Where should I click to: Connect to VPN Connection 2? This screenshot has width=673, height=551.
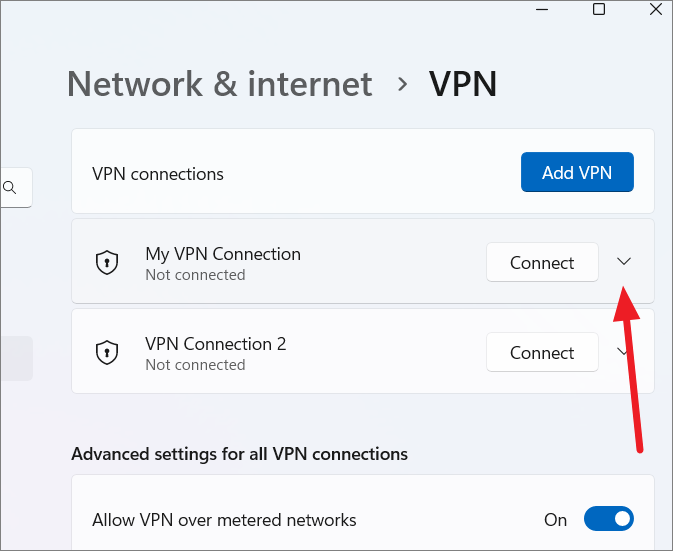tap(542, 352)
